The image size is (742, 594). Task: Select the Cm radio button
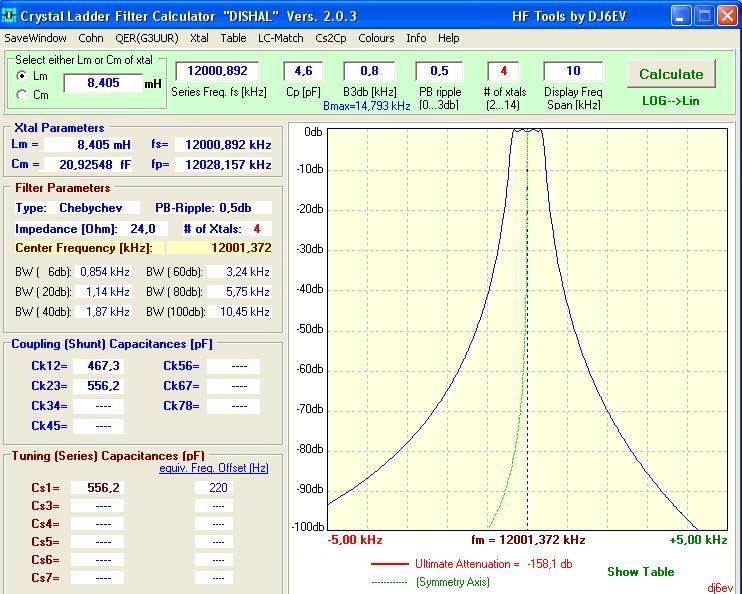[23, 95]
